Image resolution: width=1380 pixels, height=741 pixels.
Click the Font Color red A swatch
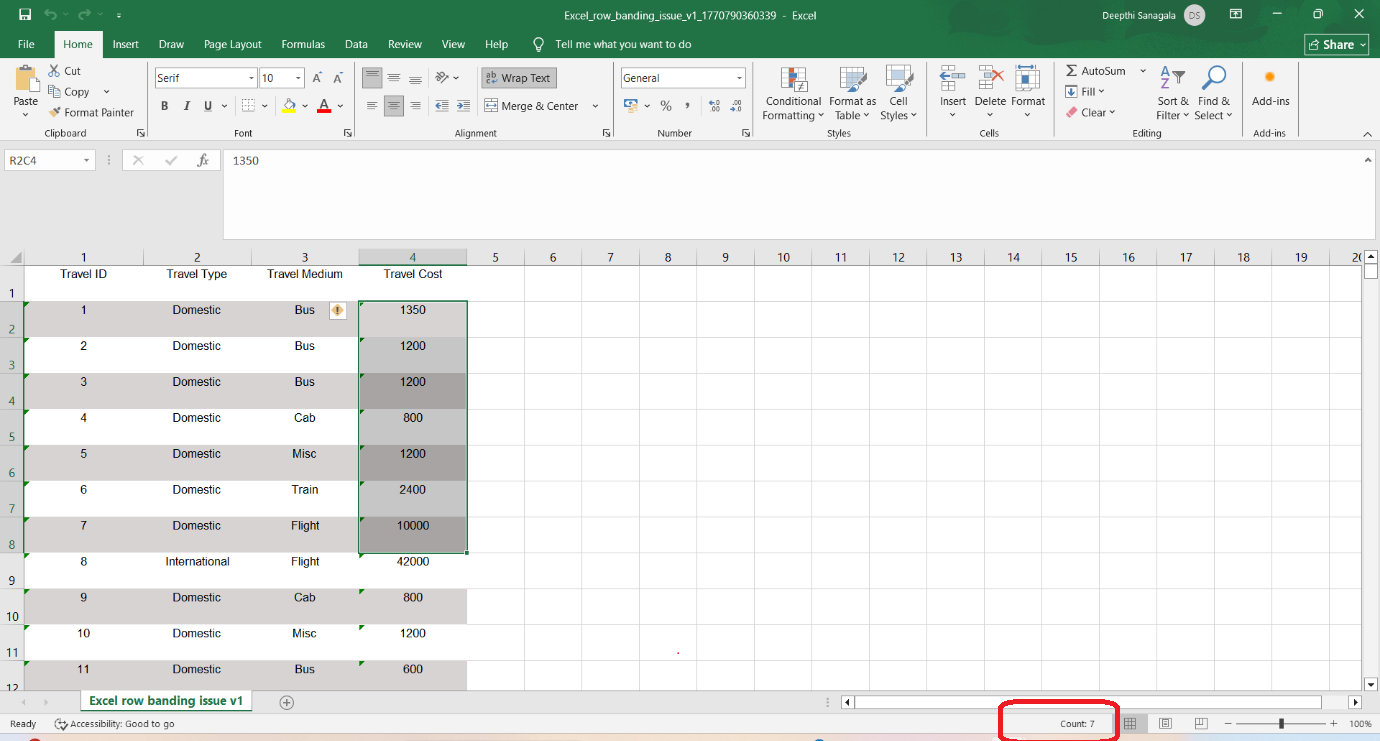324,106
